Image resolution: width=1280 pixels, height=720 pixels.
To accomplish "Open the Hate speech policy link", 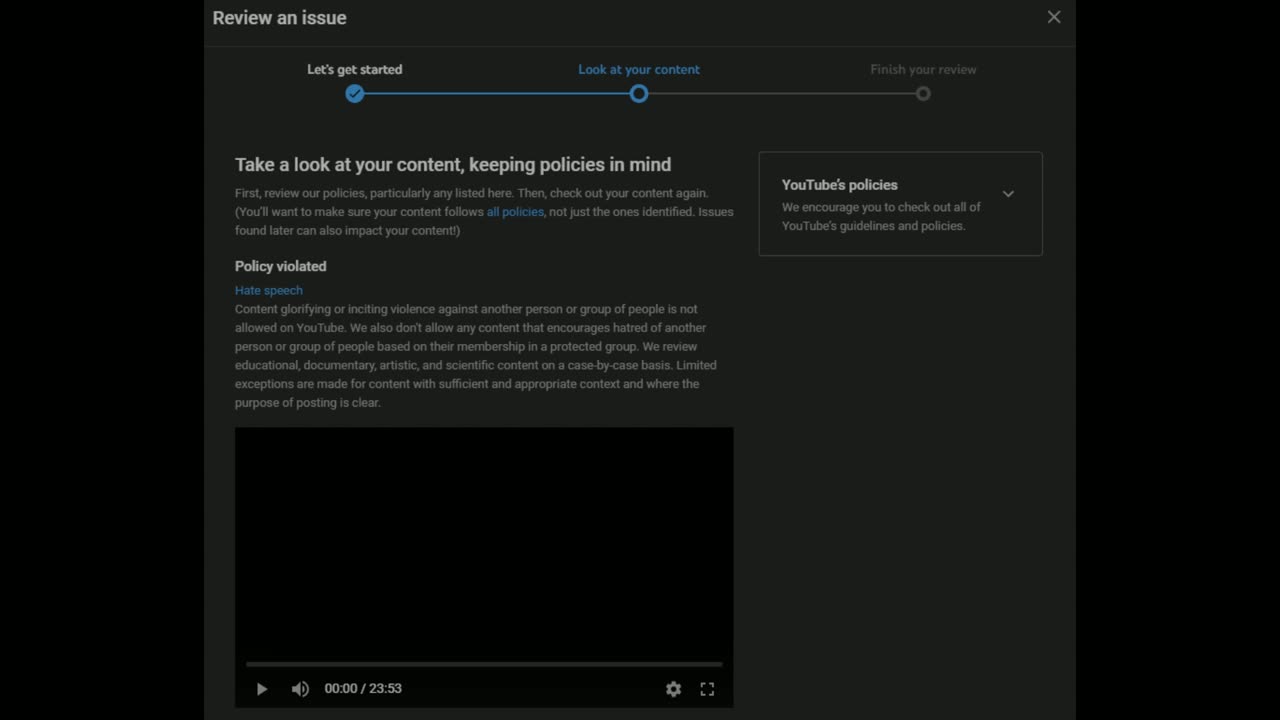I will point(269,290).
